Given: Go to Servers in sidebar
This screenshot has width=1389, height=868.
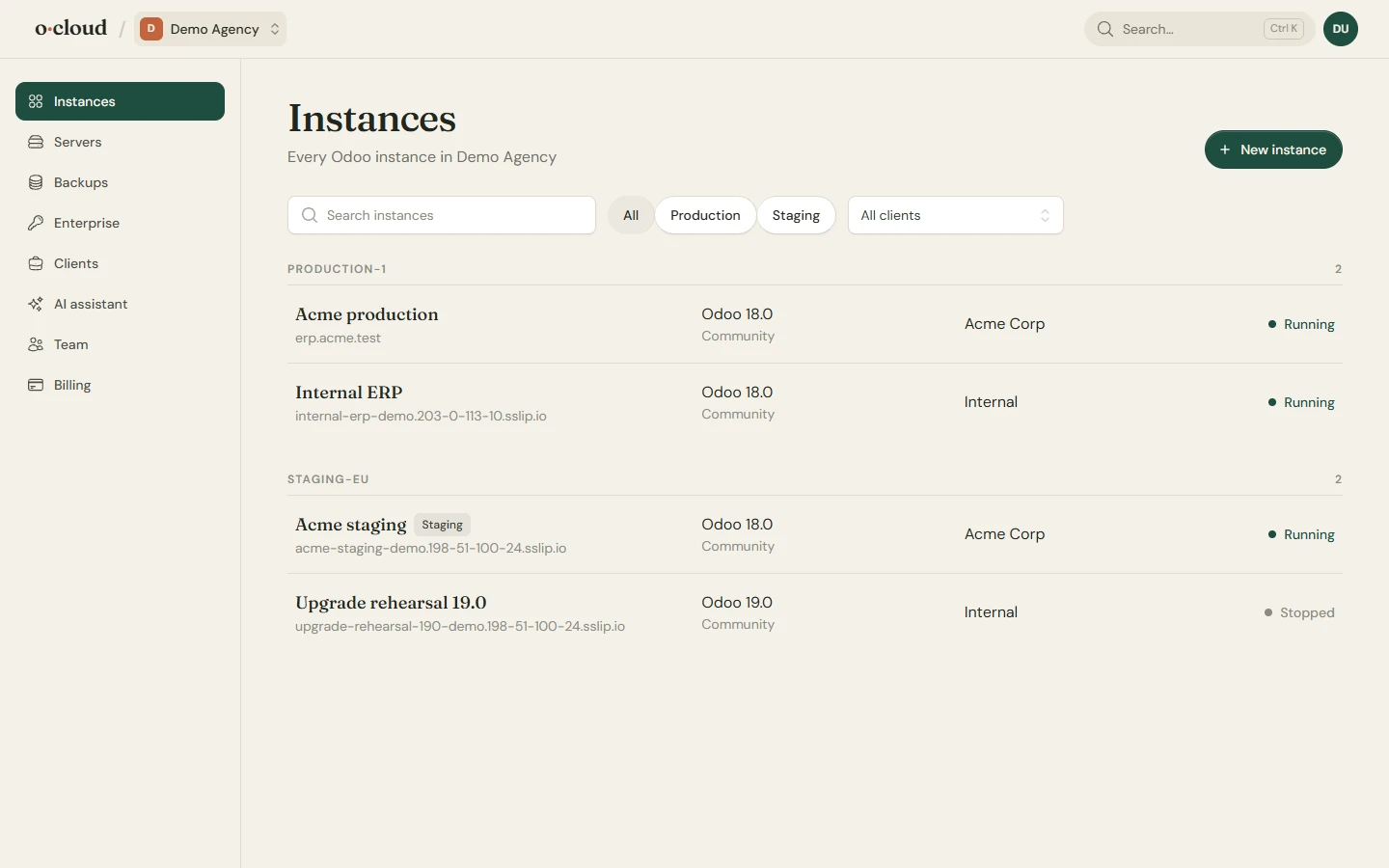Looking at the screenshot, I should (120, 142).
